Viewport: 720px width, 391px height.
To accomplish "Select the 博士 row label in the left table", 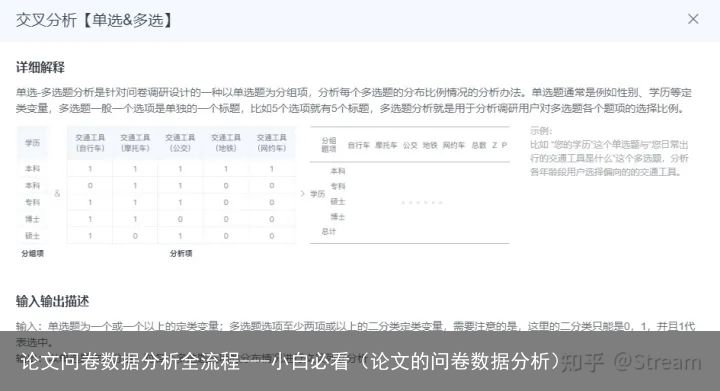I will [x=32, y=219].
